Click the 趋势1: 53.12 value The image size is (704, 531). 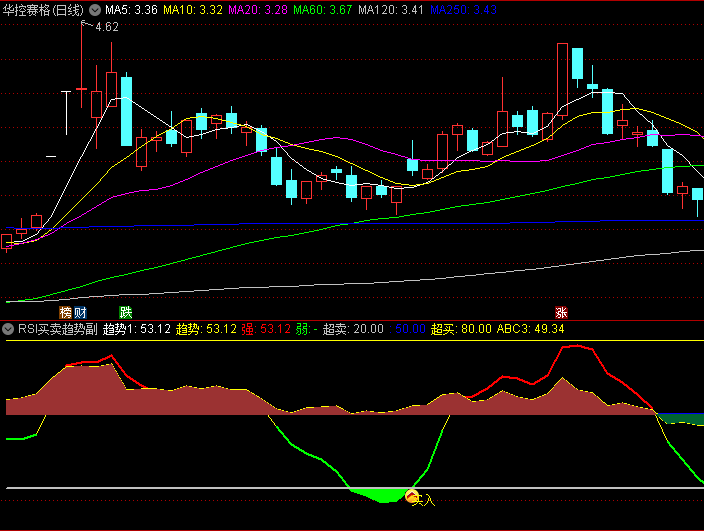click(137, 329)
